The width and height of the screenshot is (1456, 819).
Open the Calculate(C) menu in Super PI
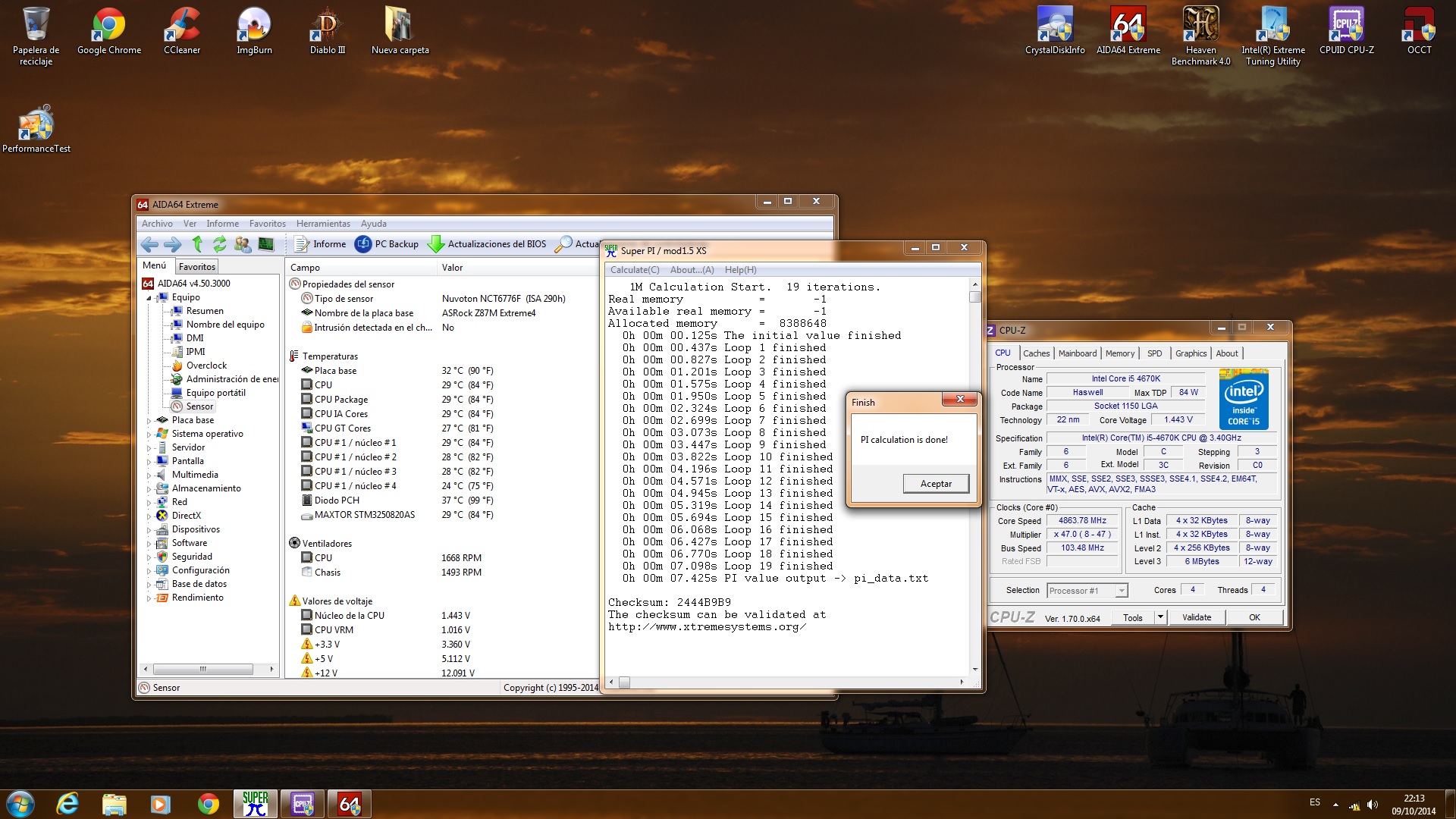(634, 270)
